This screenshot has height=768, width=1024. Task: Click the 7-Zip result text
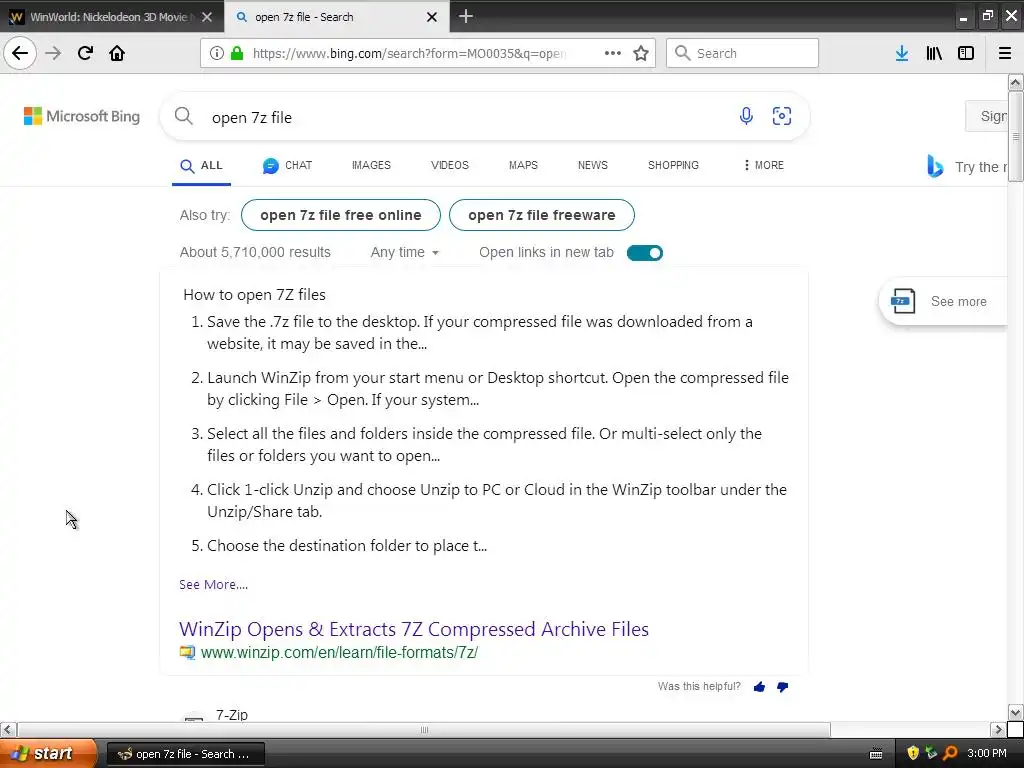click(232, 714)
